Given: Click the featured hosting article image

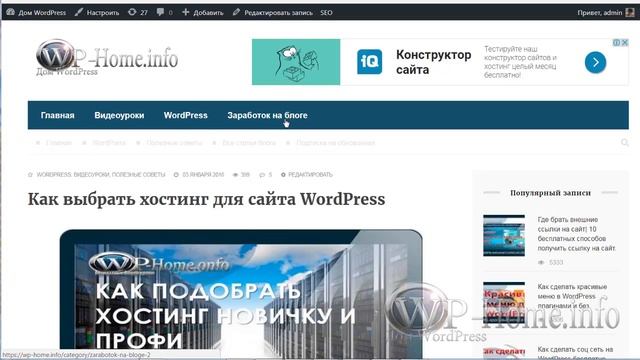Looking at the screenshot, I should click(241, 294).
